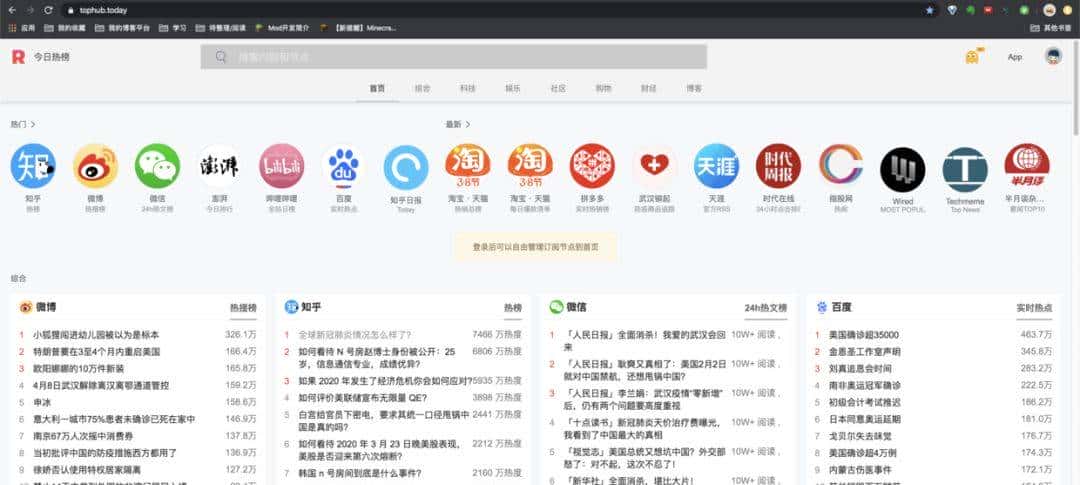The height and width of the screenshot is (485, 1080).
Task: Select the 首页 tab
Action: 377,89
